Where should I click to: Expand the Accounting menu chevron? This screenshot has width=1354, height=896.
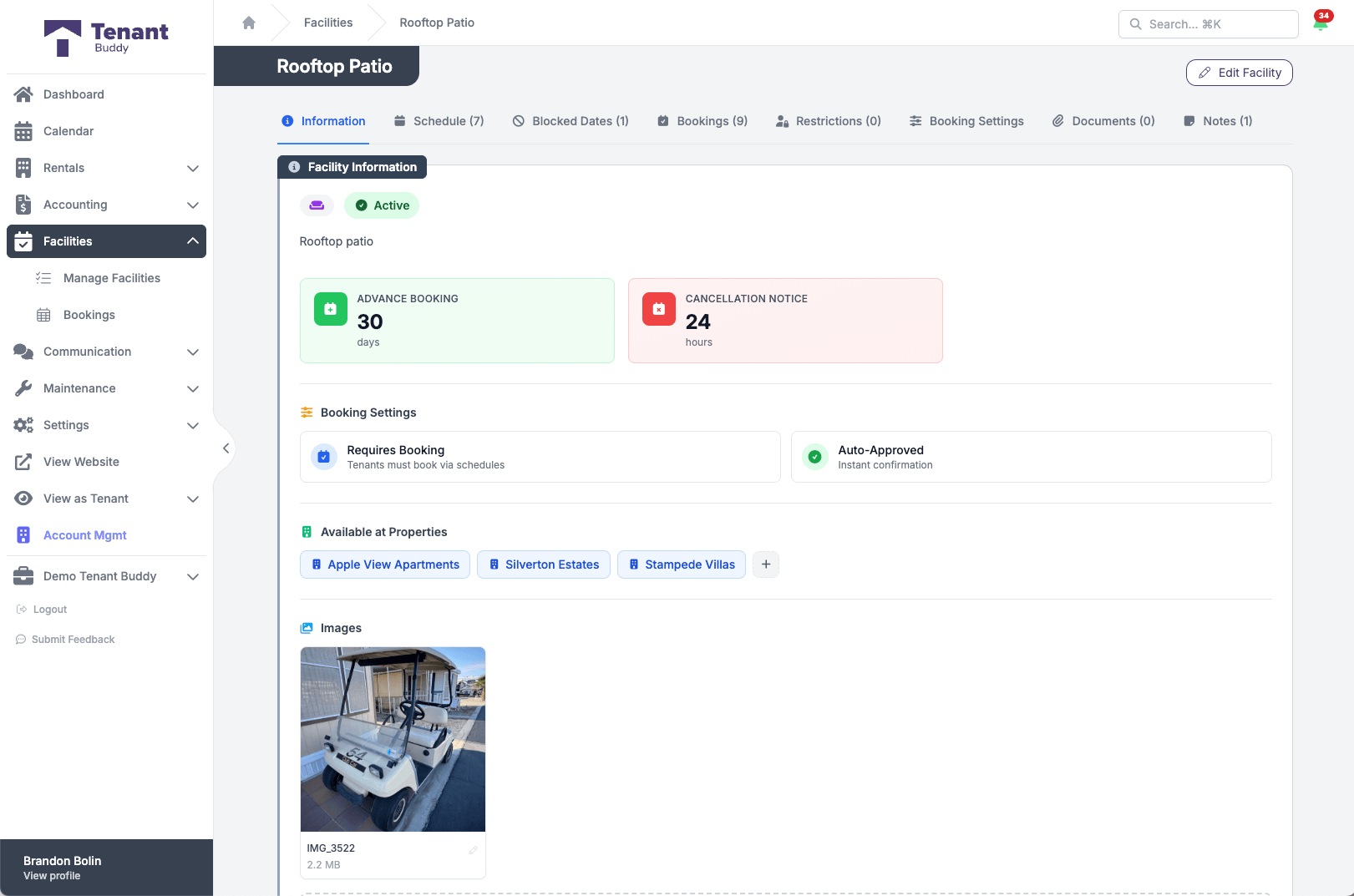click(193, 205)
